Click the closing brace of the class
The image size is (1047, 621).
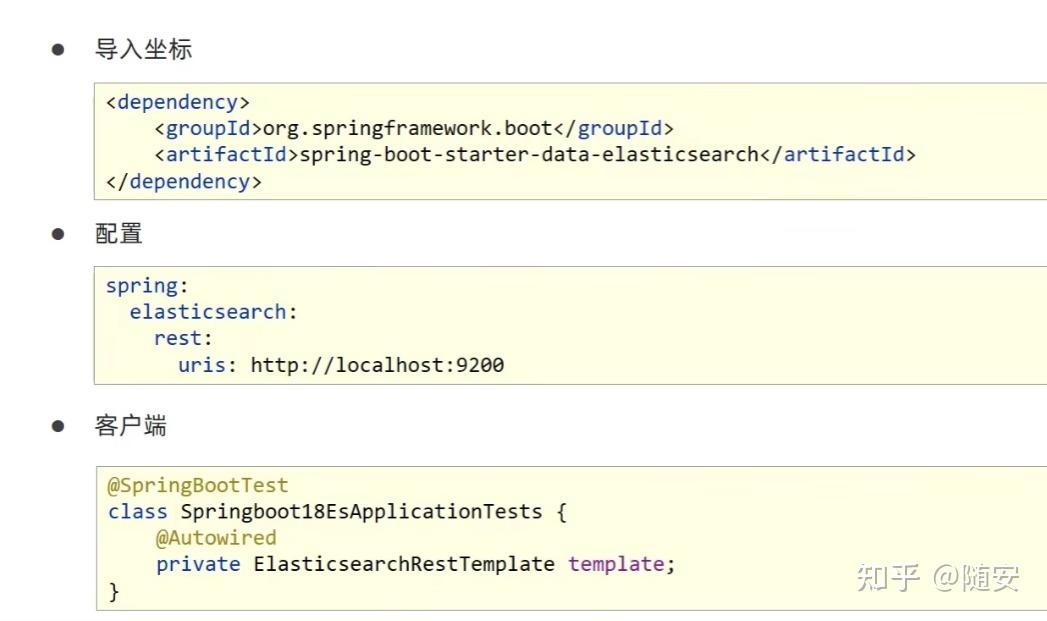pos(114,591)
